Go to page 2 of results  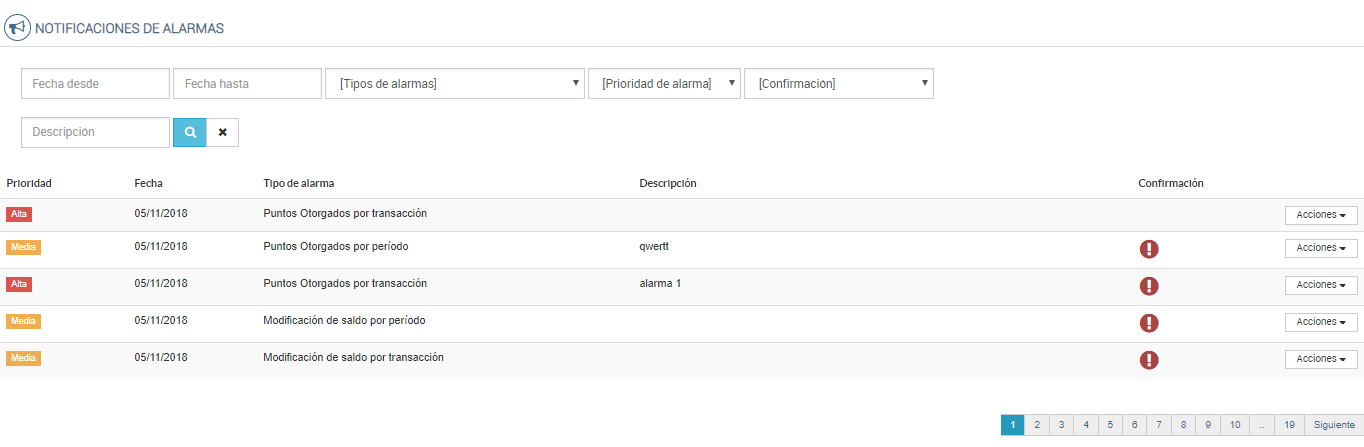pos(1037,425)
